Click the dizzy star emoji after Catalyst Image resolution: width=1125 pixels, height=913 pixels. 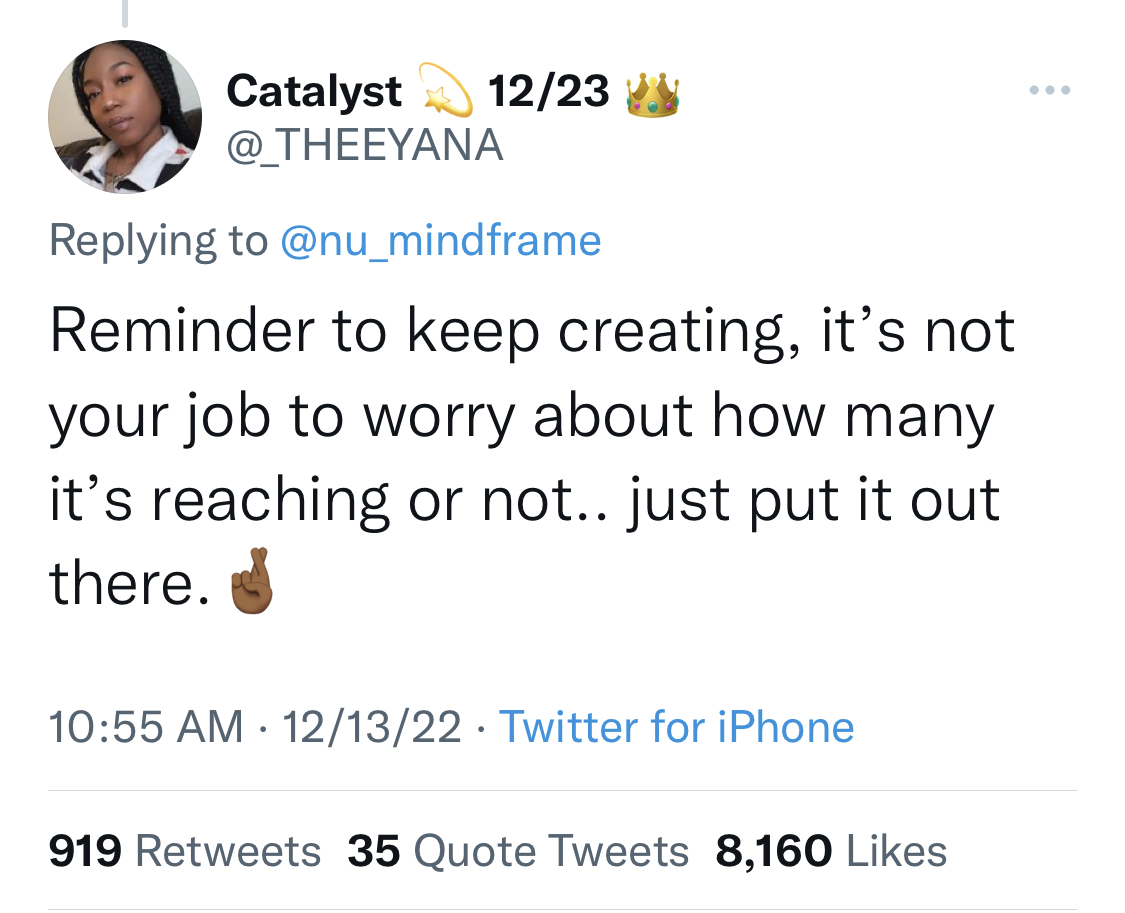(x=446, y=90)
